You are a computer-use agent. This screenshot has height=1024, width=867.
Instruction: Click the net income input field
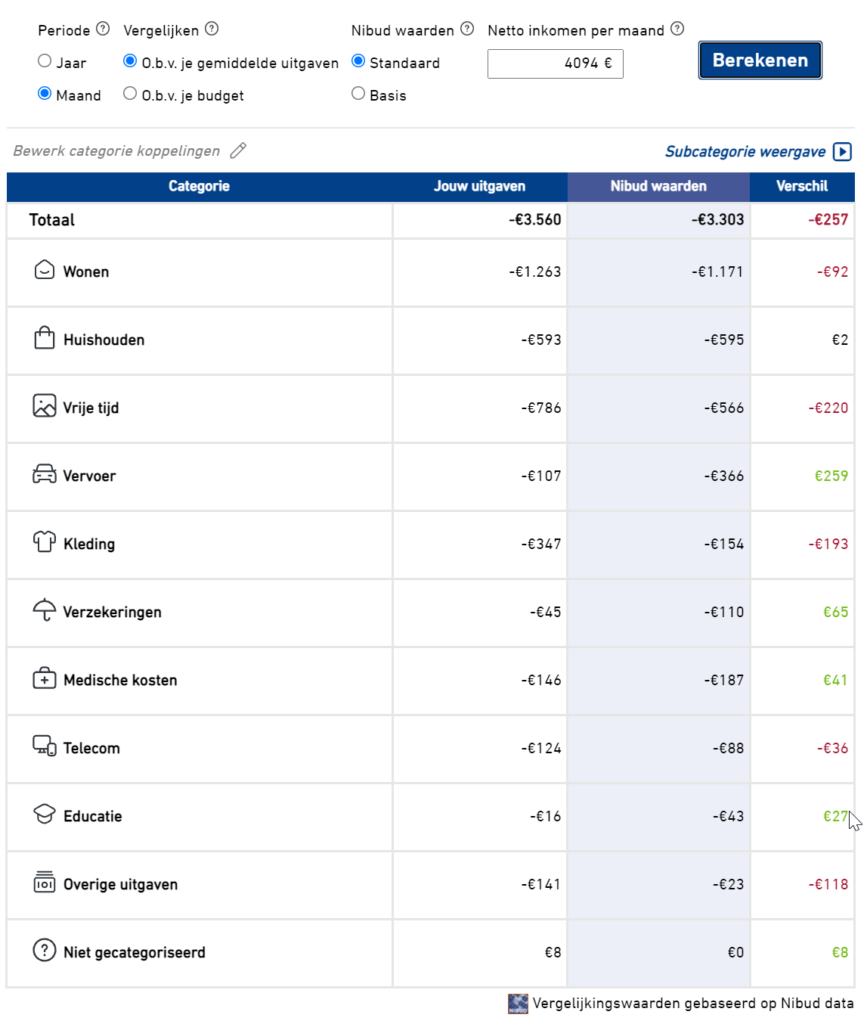[x=555, y=63]
